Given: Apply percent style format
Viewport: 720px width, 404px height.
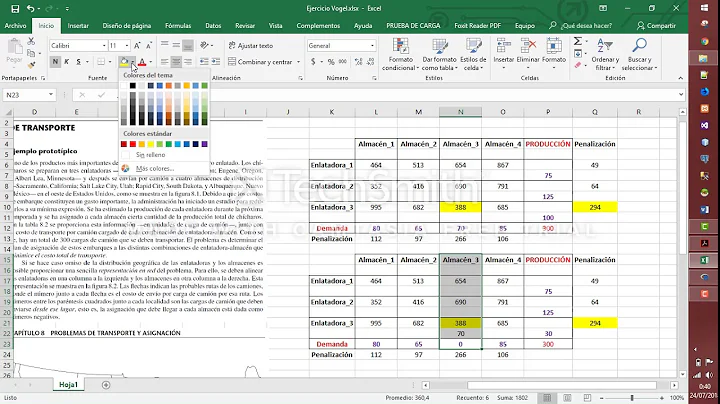Looking at the screenshot, I should (331, 62).
